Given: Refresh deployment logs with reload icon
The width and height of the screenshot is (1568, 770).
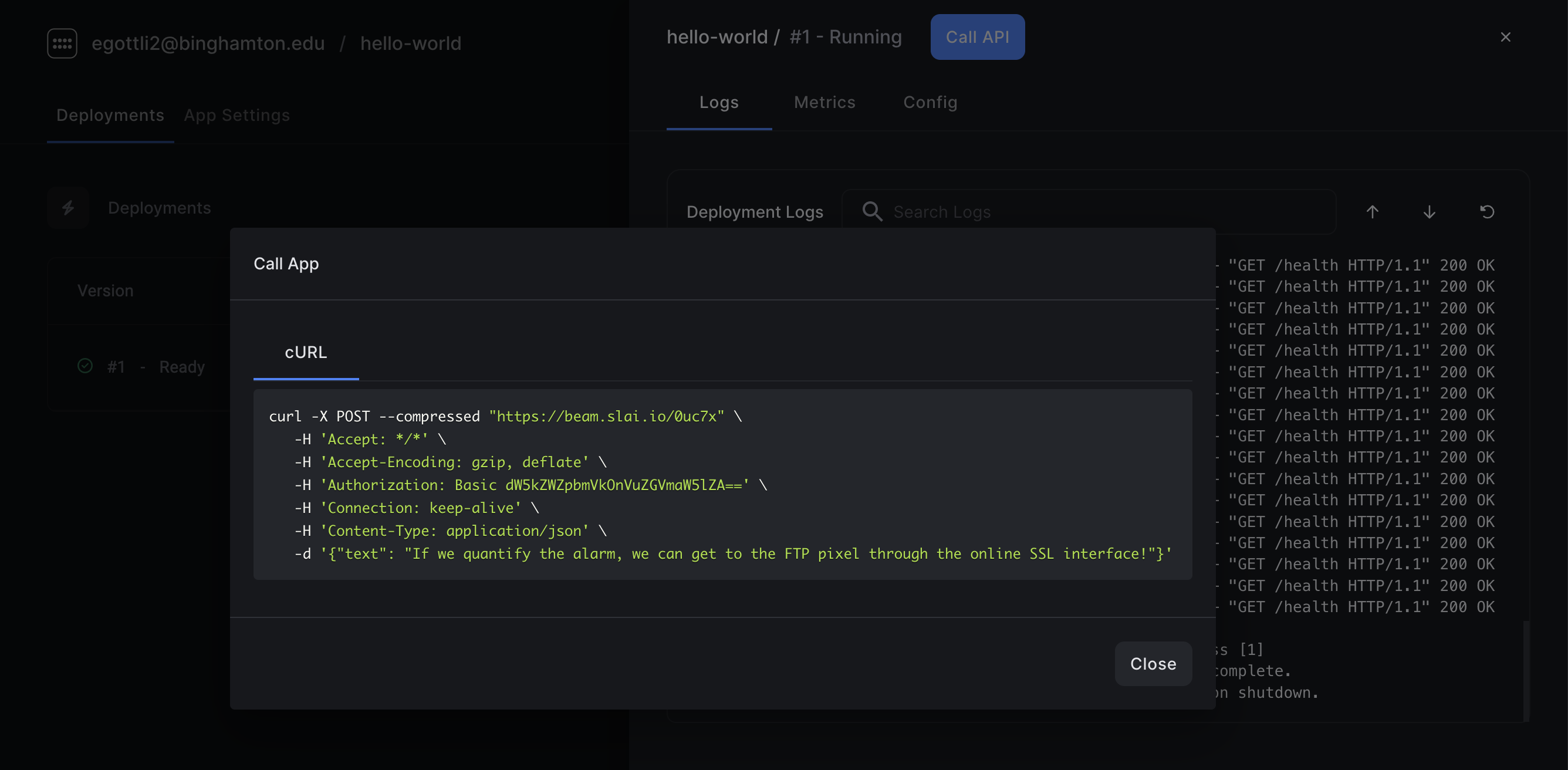Looking at the screenshot, I should click(1486, 211).
